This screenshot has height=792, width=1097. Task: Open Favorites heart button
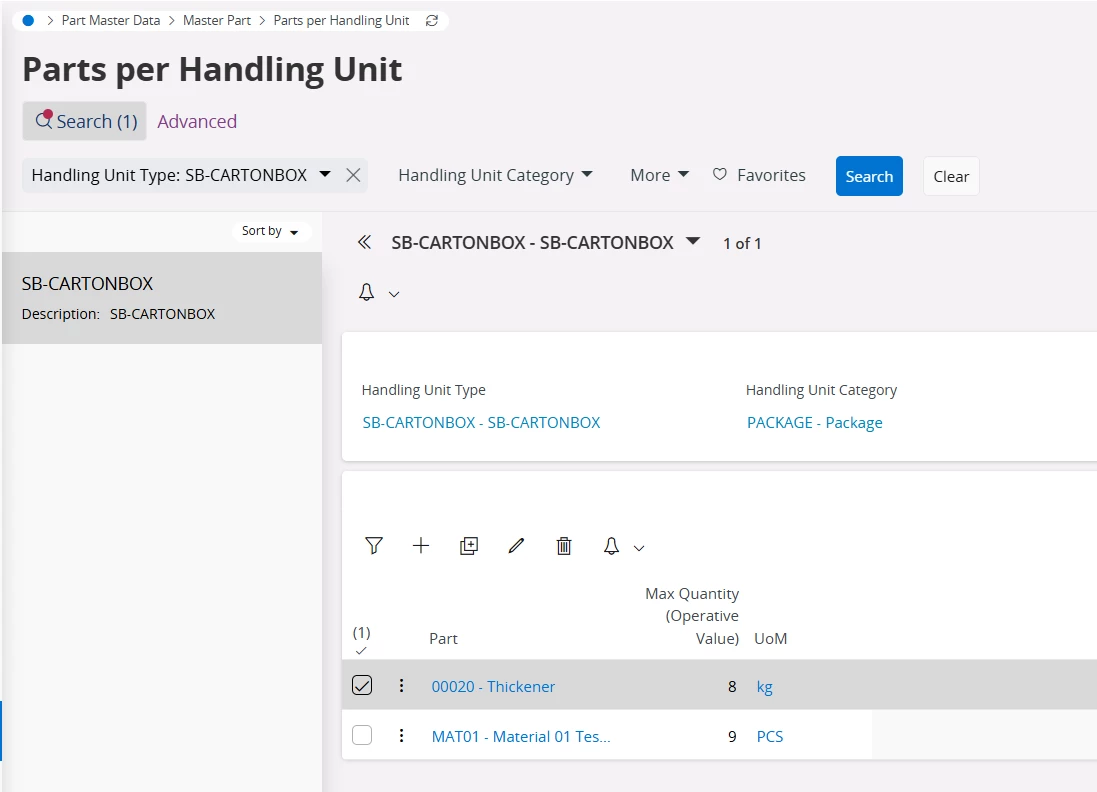point(759,175)
